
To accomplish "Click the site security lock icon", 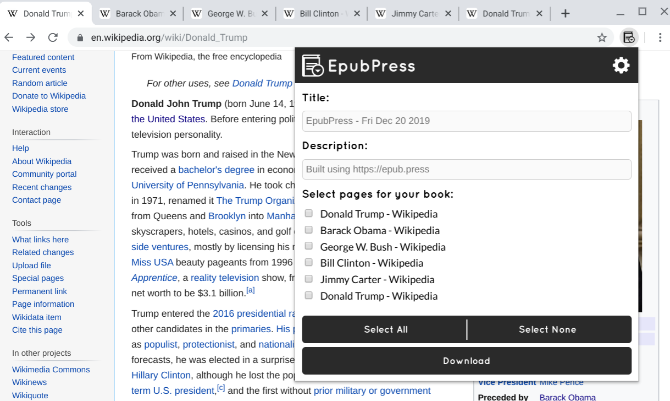I will coord(80,38).
